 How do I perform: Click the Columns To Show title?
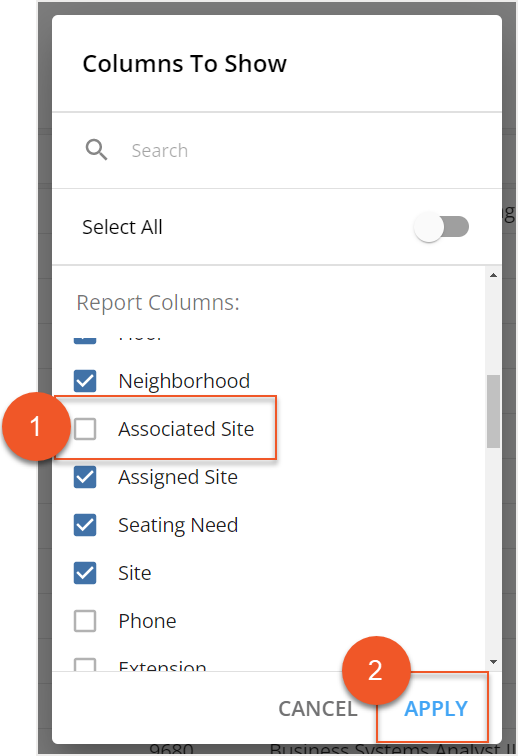click(185, 64)
